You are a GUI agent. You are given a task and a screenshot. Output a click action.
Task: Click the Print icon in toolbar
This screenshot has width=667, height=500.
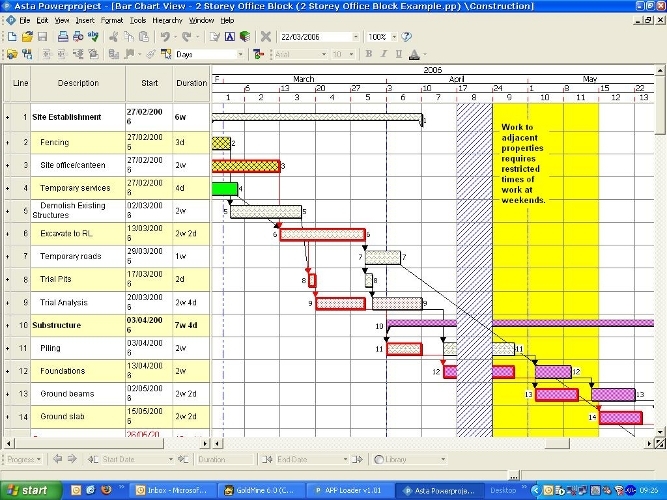63,37
